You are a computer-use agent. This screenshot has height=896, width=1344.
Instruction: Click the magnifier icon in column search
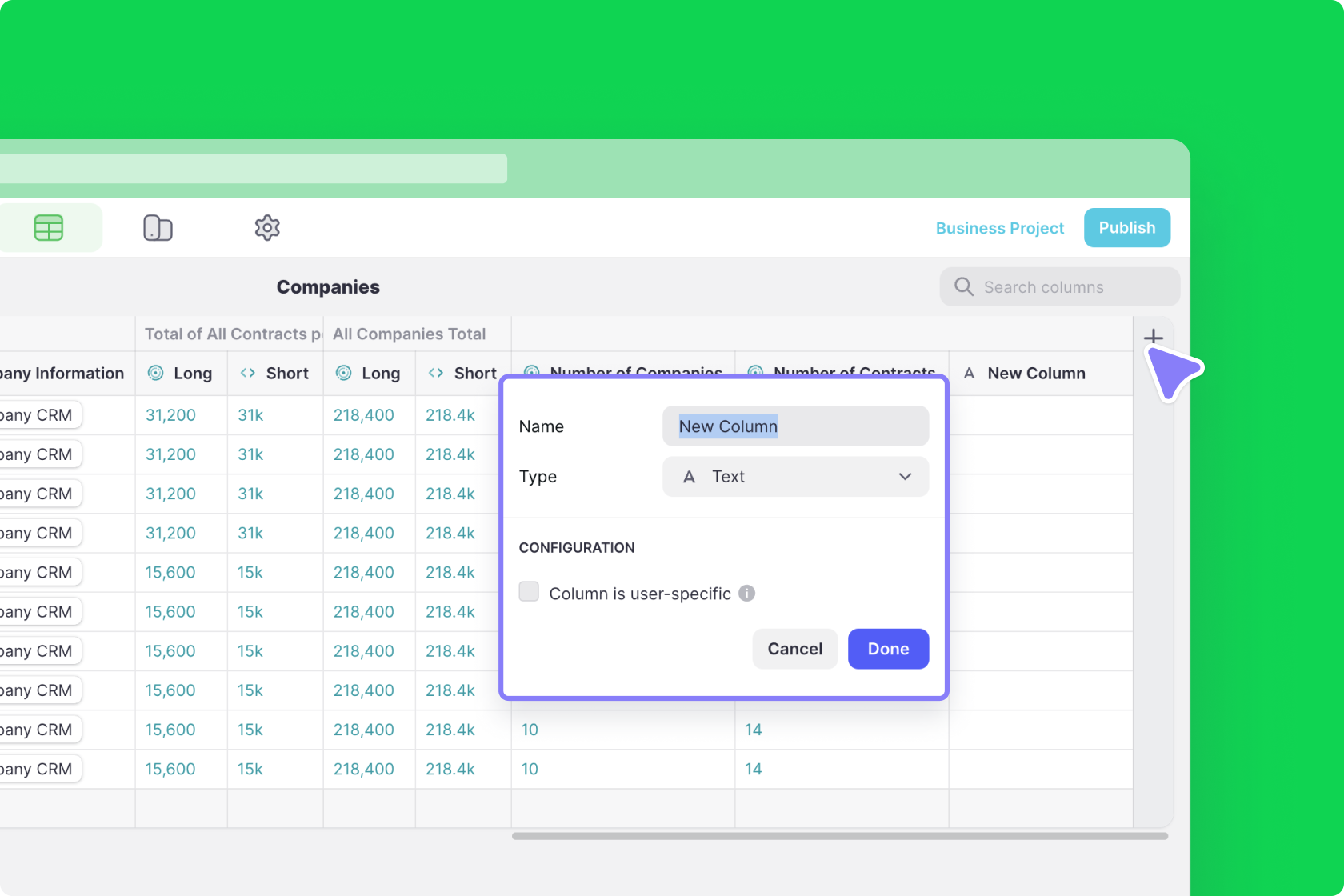click(964, 287)
